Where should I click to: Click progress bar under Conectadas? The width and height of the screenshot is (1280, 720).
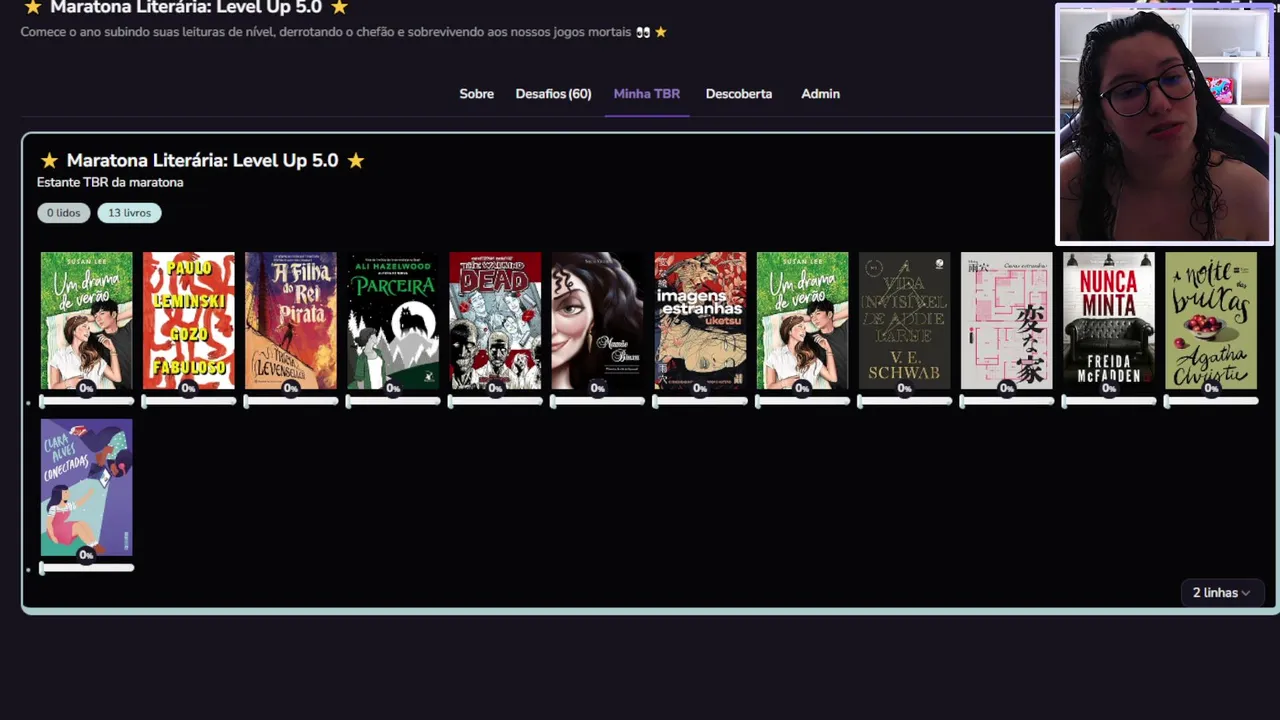tap(86, 568)
